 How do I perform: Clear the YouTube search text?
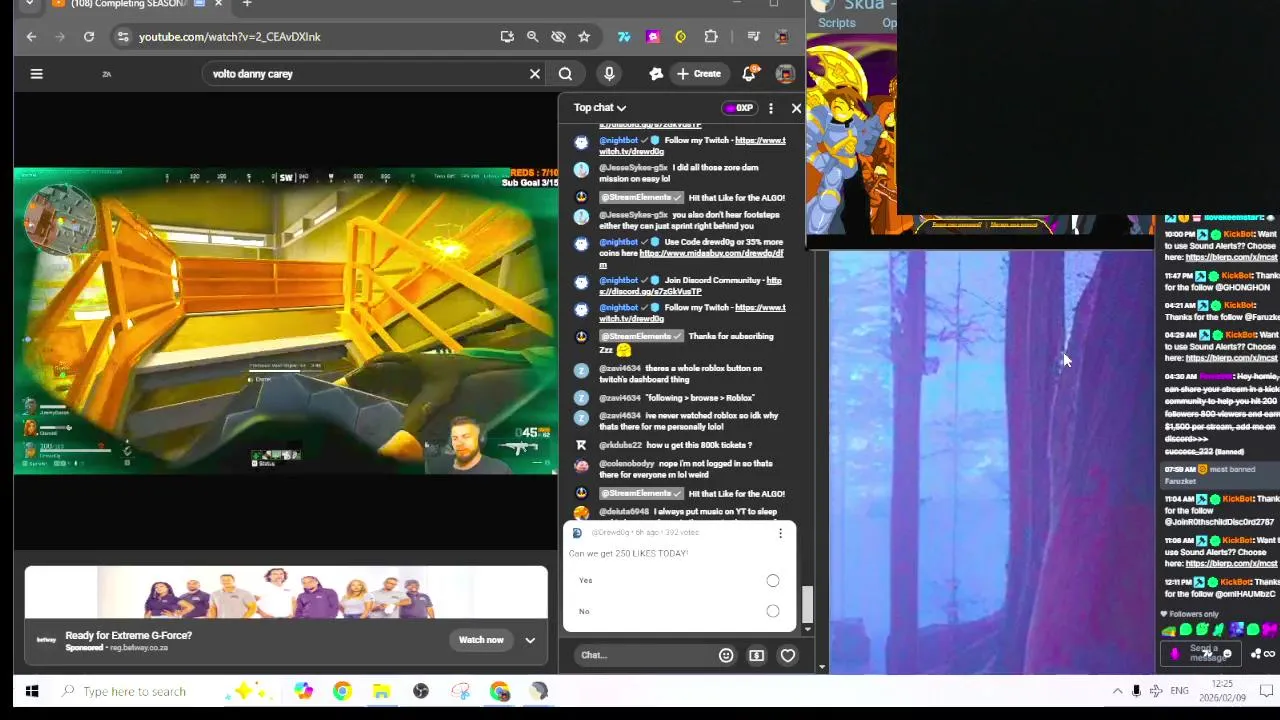[x=535, y=74]
